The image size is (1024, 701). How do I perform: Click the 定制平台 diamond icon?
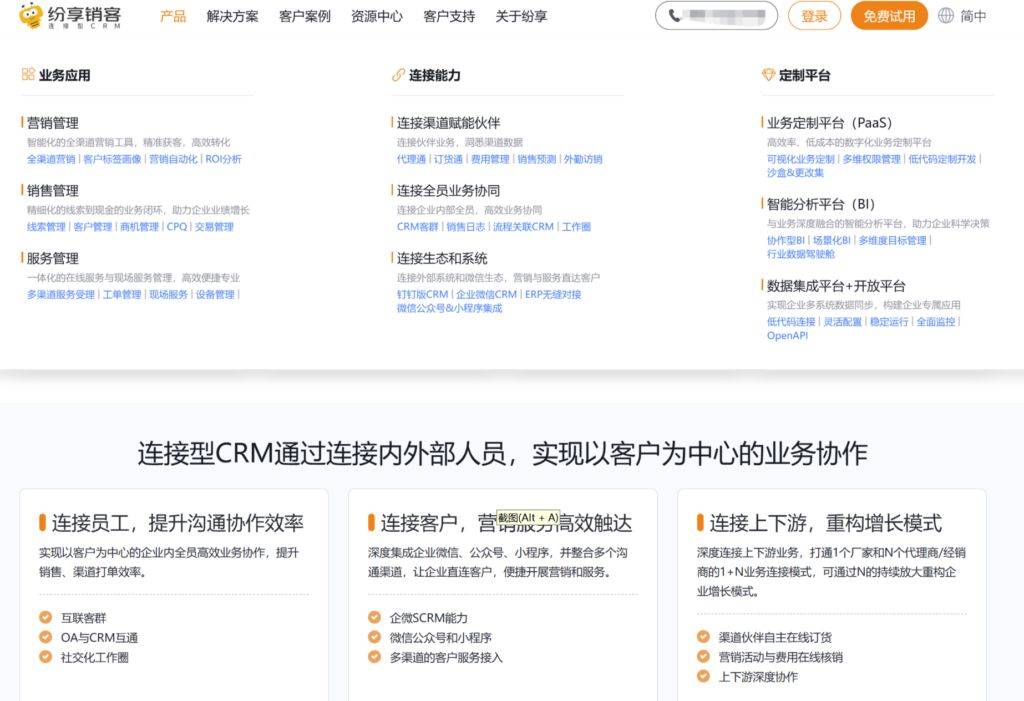(768, 74)
